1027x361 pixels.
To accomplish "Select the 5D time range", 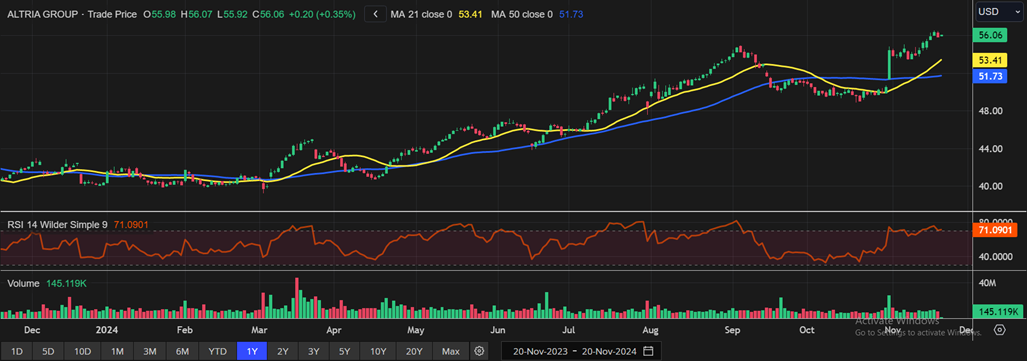I will (48, 351).
